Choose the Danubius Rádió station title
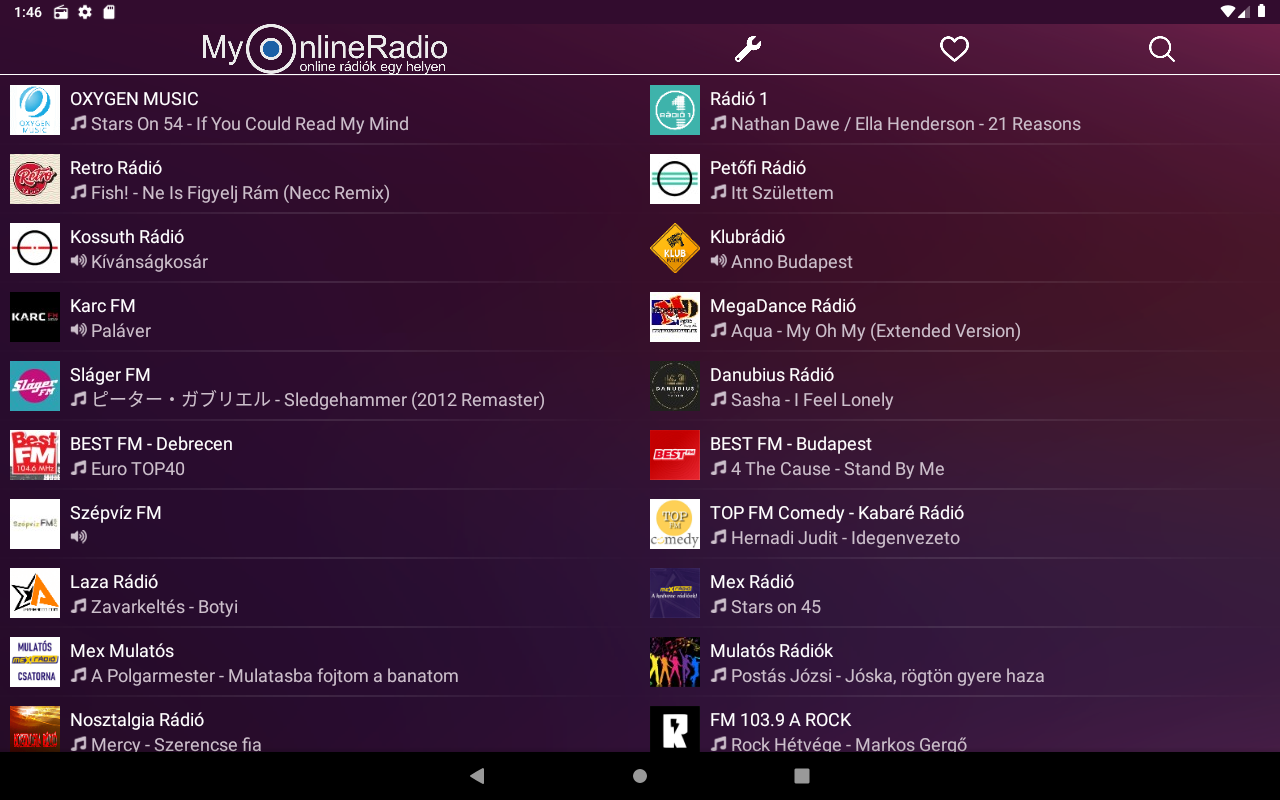Viewport: 1280px width, 800px height. (x=772, y=375)
